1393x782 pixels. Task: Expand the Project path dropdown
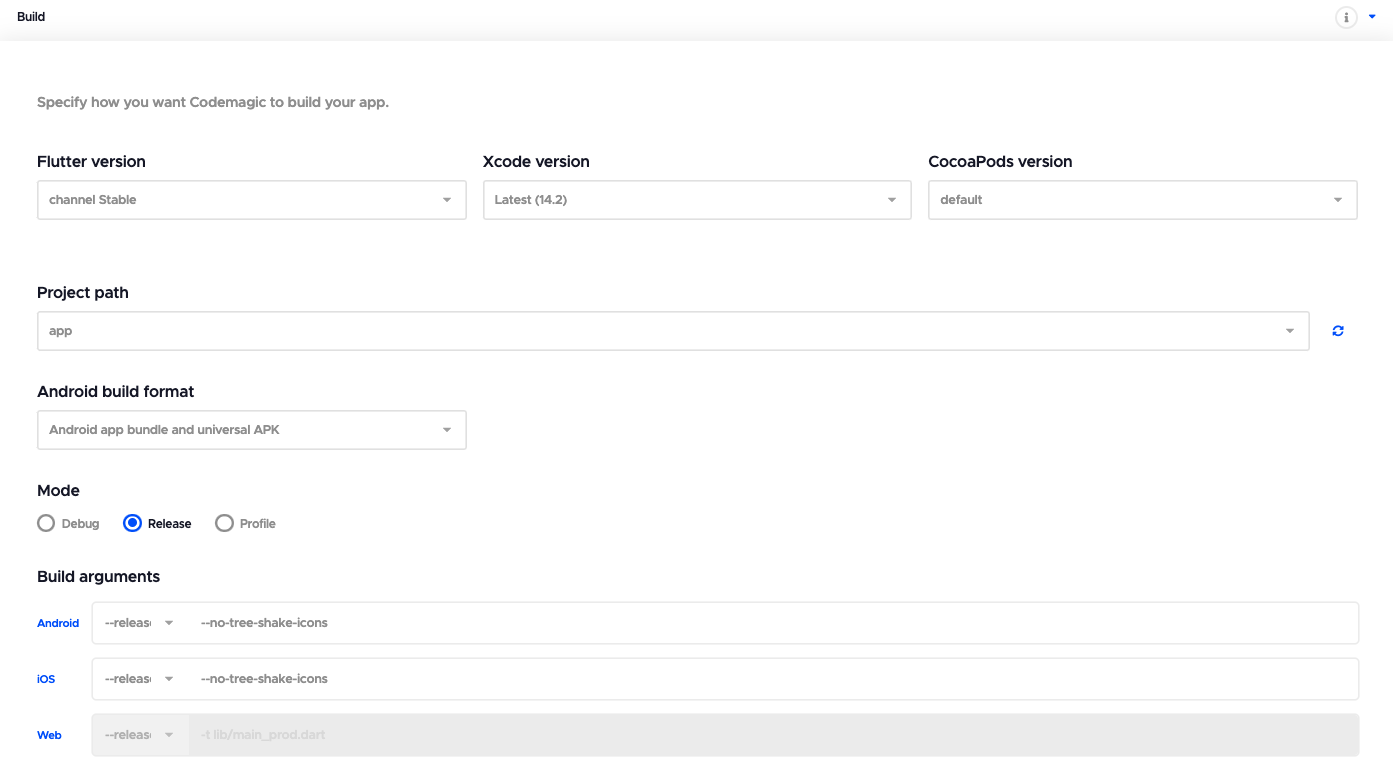click(x=673, y=331)
